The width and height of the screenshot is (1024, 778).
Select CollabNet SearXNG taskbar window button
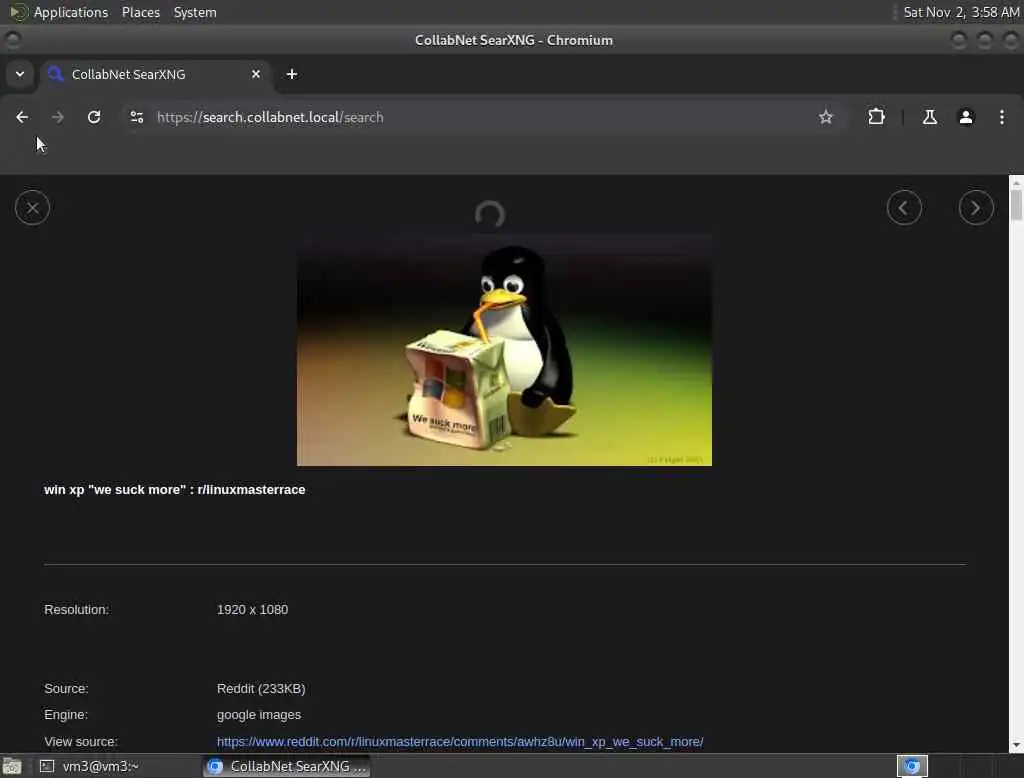286,766
